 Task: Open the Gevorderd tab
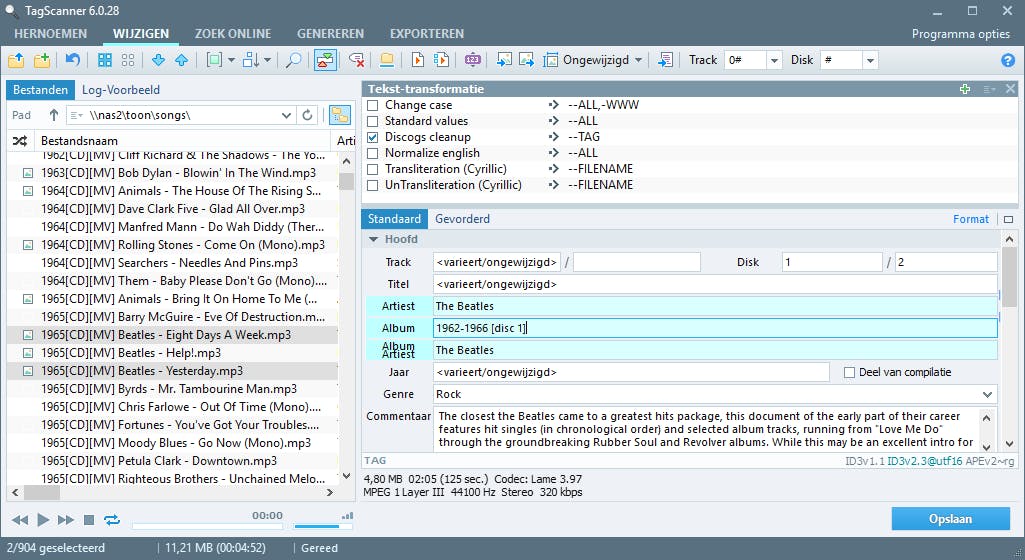[462, 219]
